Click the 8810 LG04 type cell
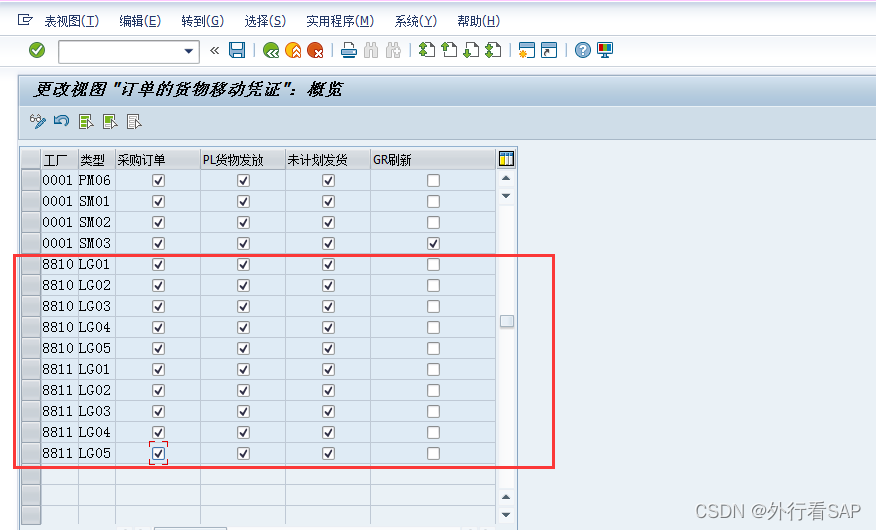Viewport: 876px width, 530px height. 96,327
